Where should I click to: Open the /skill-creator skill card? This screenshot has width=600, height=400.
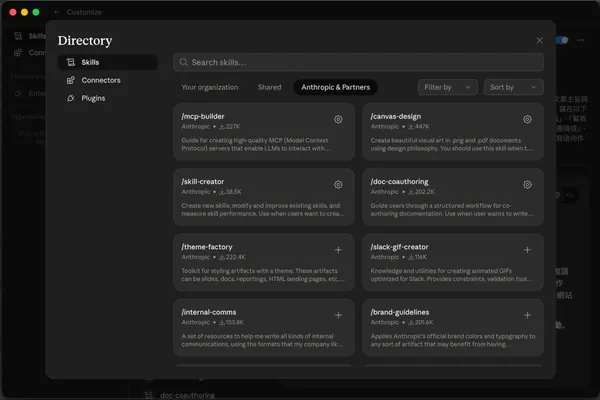(264, 197)
